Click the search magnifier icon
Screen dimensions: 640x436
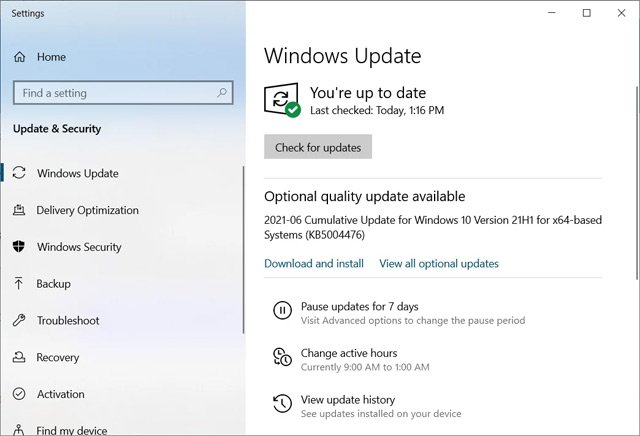pyautogui.click(x=221, y=93)
